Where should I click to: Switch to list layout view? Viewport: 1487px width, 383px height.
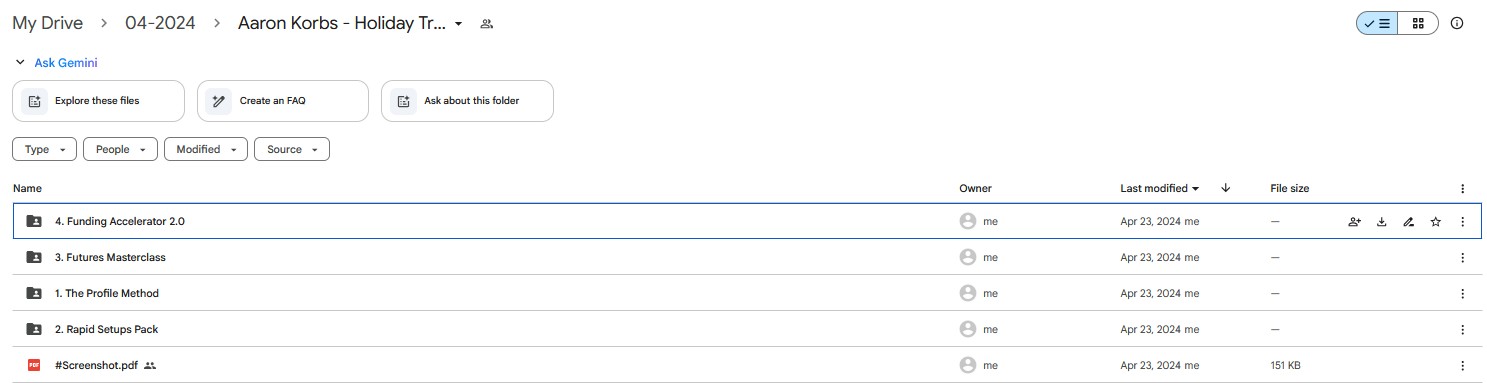click(x=1377, y=23)
